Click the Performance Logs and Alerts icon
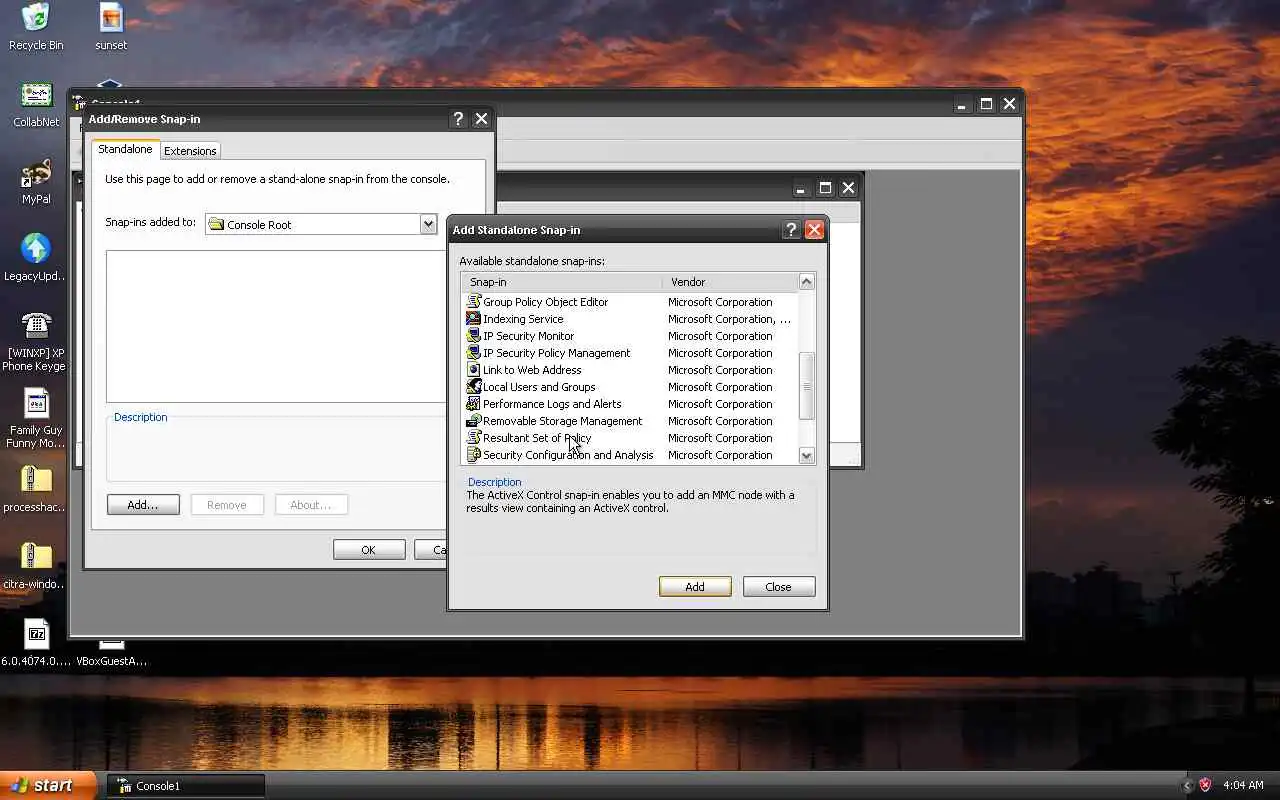 point(474,404)
